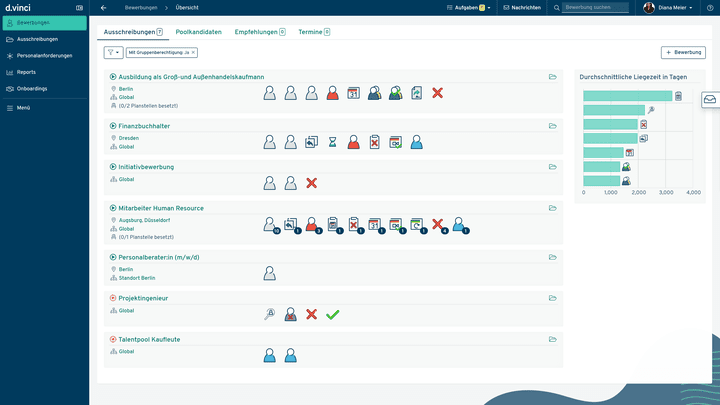Click the red X icon in Initiativbewerbung row
This screenshot has width=720, height=405.
pyautogui.click(x=311, y=183)
